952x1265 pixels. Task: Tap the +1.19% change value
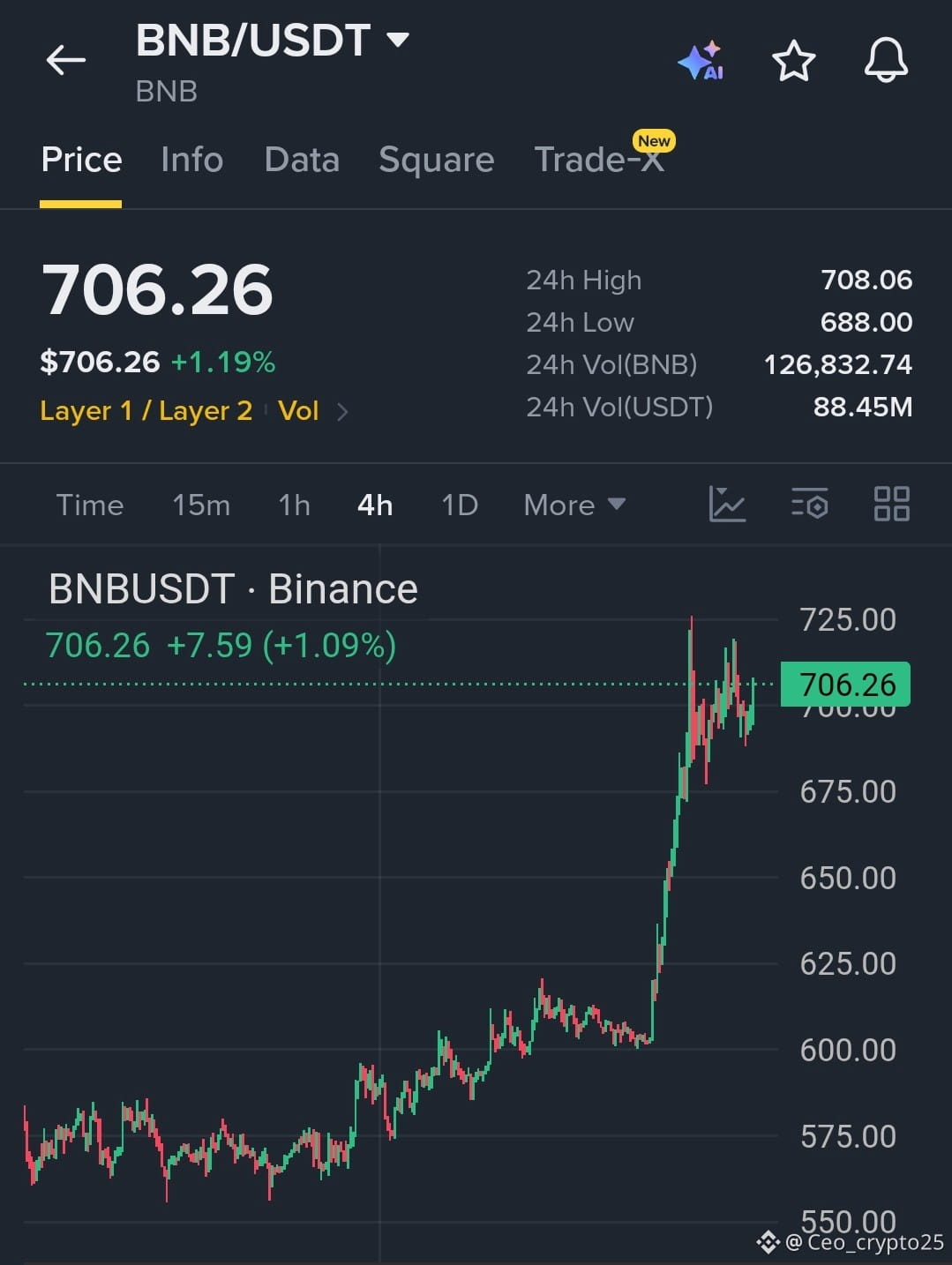[x=223, y=363]
